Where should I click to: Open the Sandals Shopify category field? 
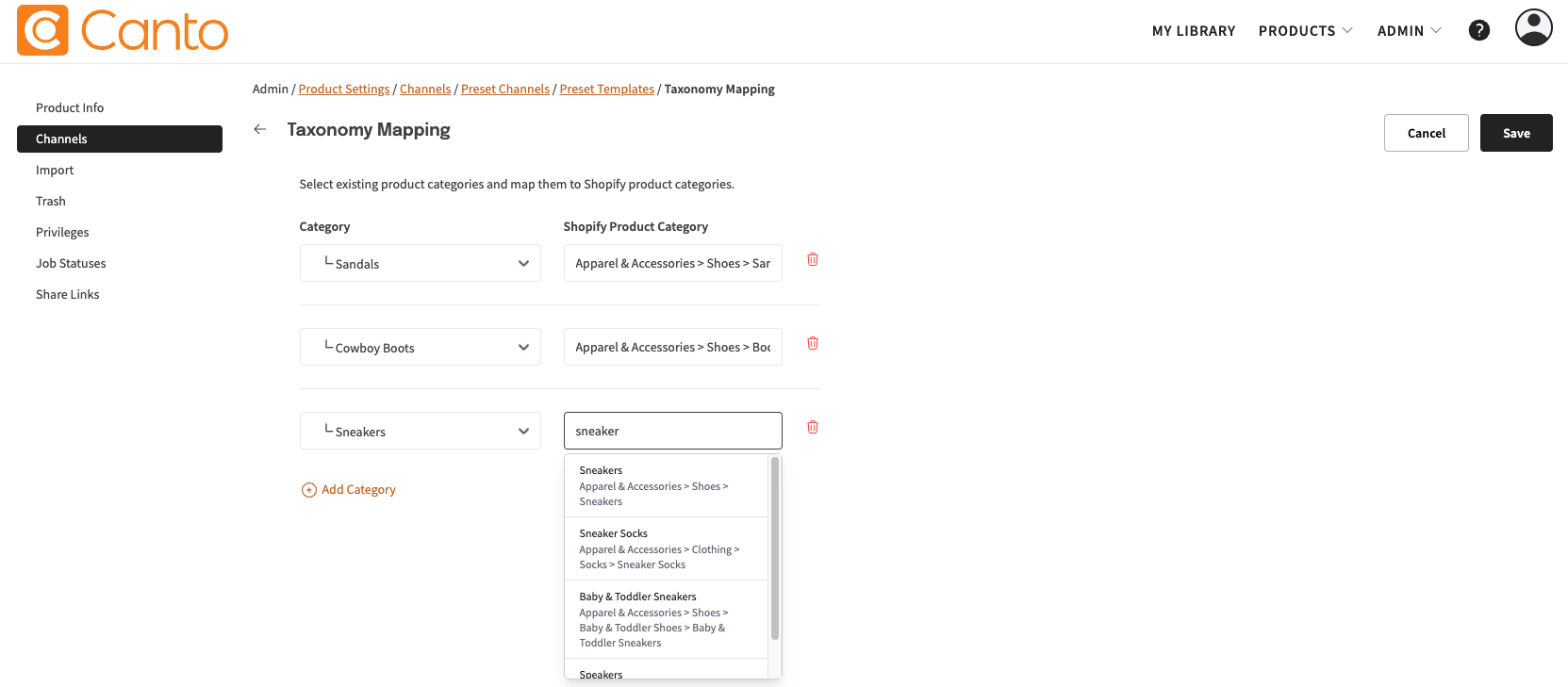(673, 263)
